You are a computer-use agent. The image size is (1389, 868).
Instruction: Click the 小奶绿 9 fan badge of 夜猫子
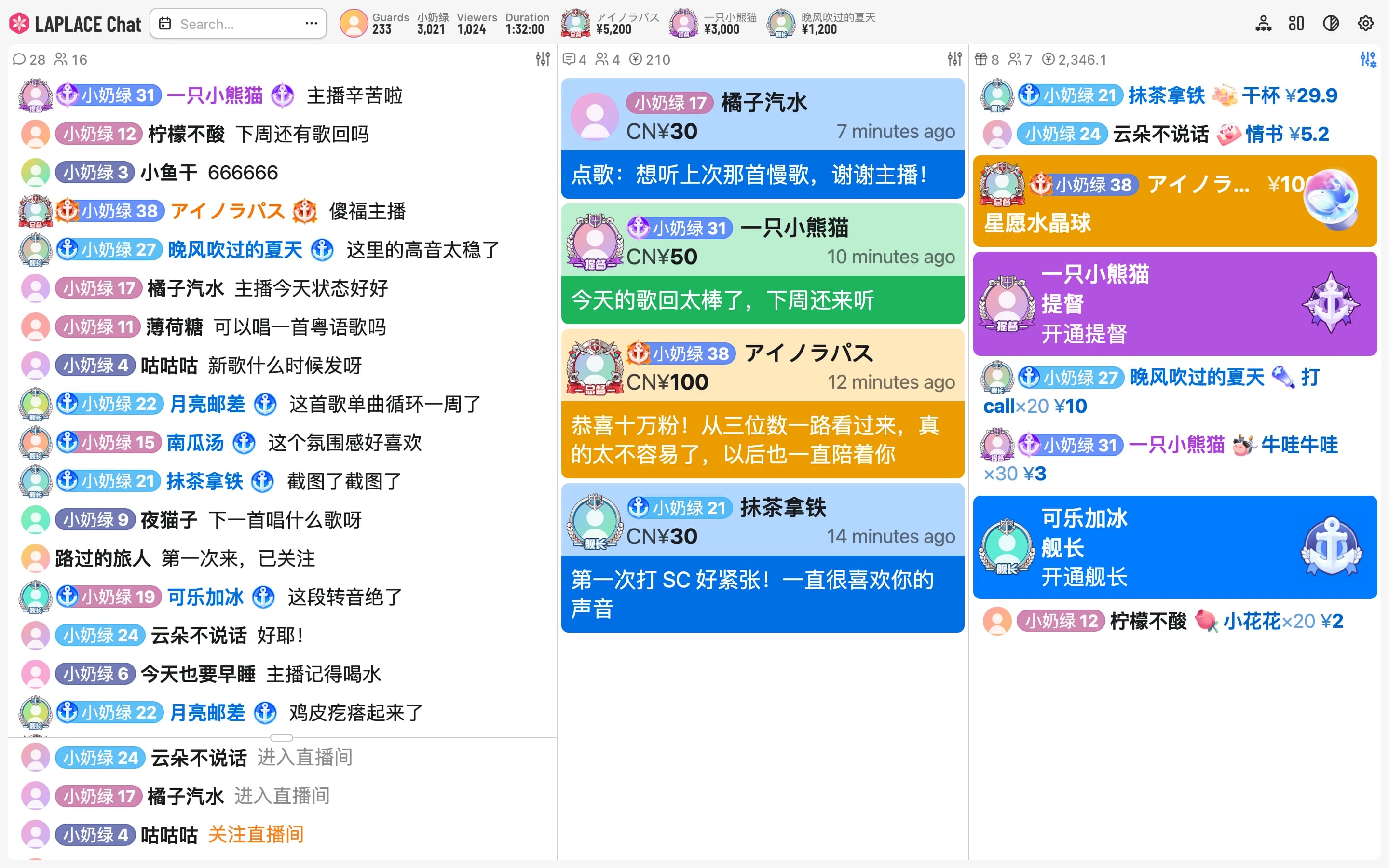[x=95, y=520]
